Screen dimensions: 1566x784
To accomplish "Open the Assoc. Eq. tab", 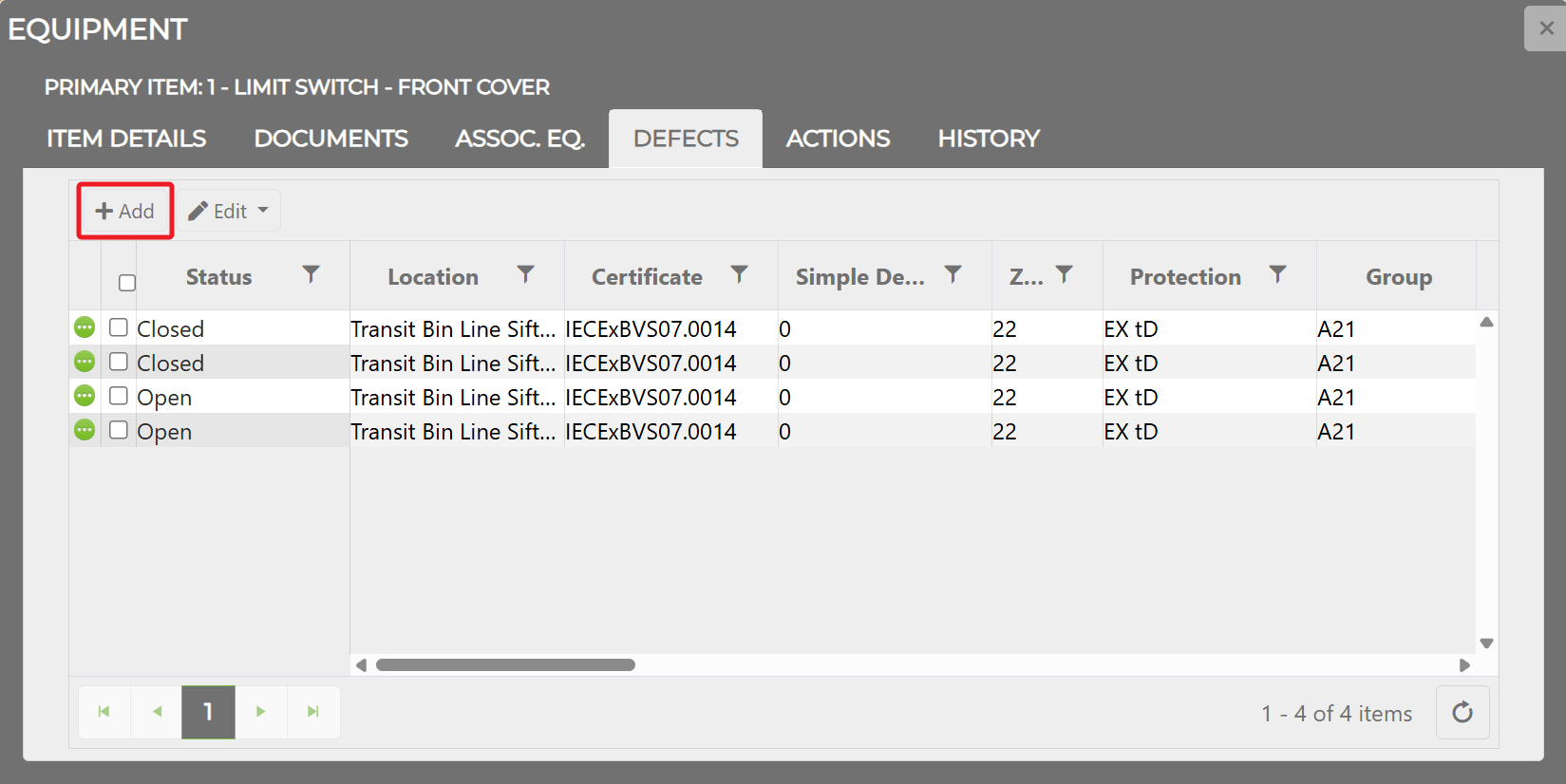I will pos(519,139).
